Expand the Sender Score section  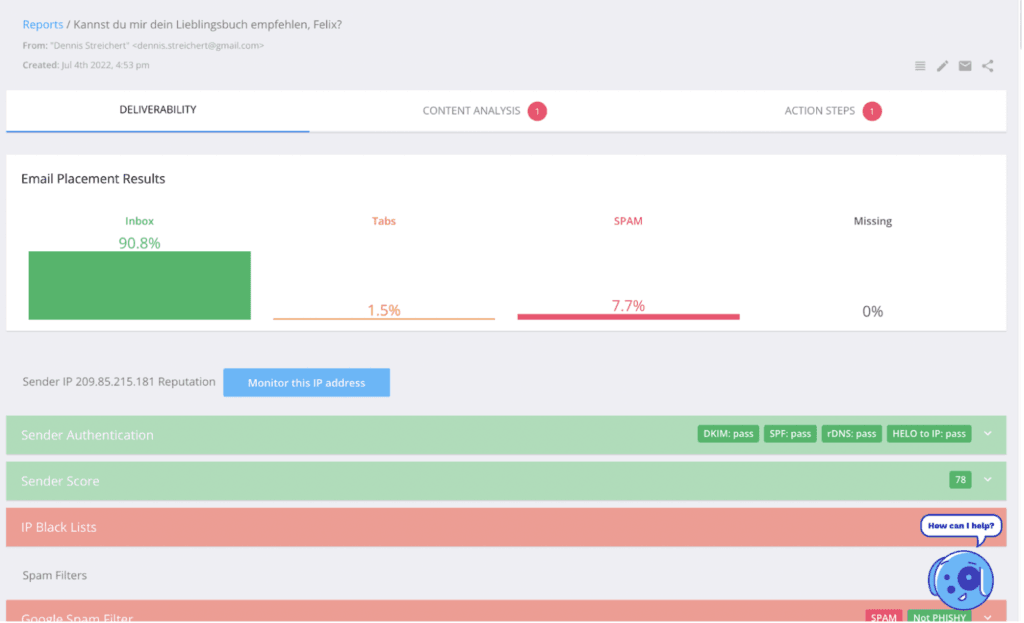[x=987, y=480]
